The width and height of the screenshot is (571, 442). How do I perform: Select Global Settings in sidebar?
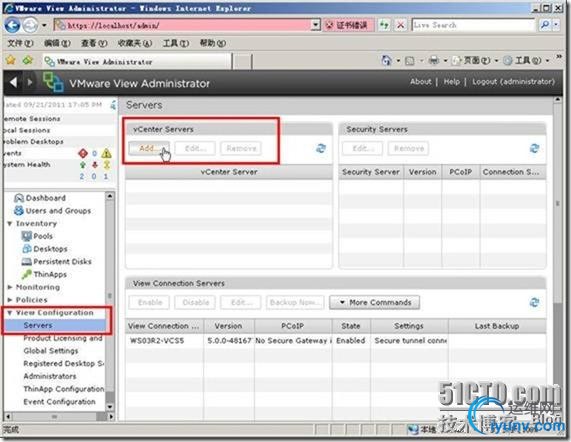pos(51,351)
